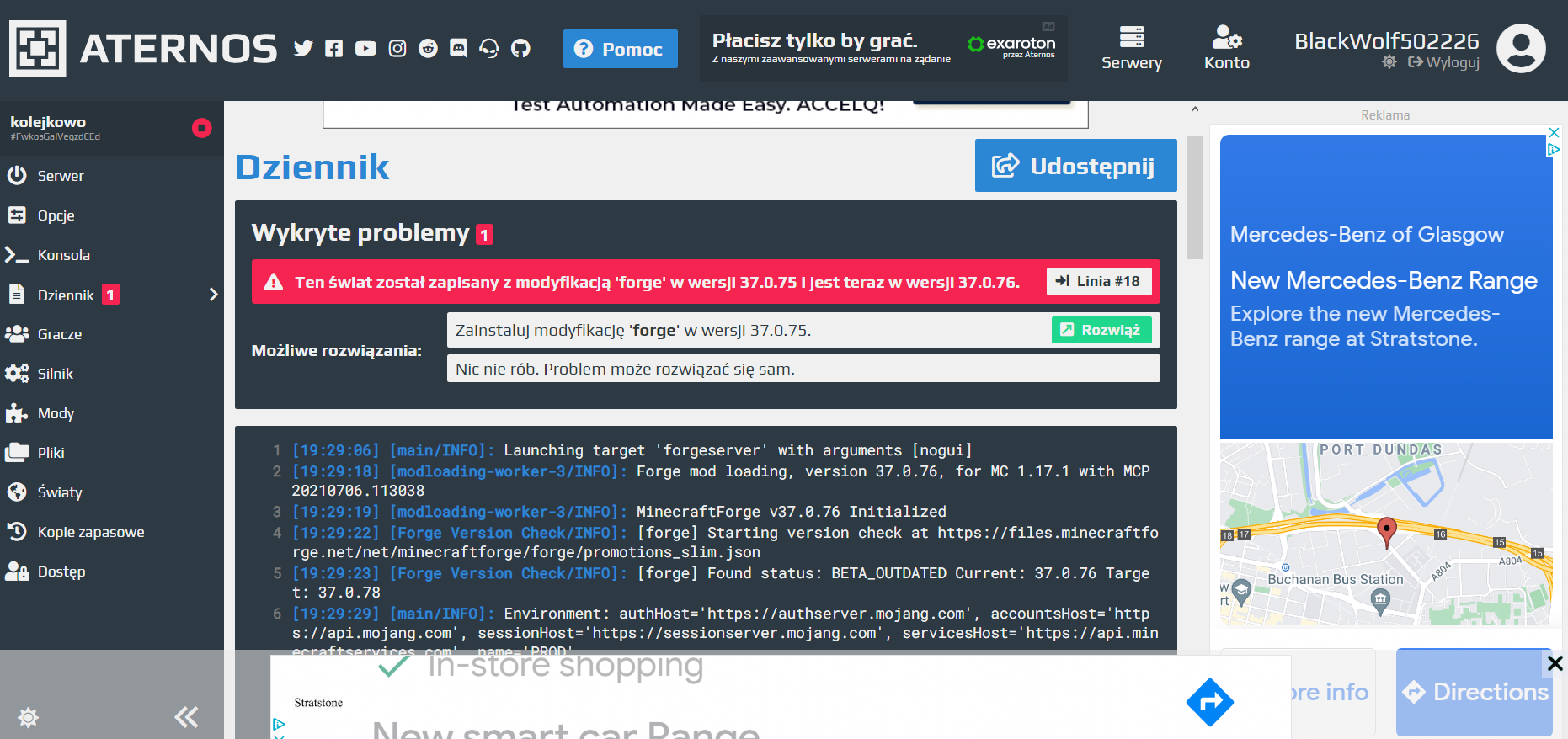1568x739 pixels.
Task: Open the Discord icon in header
Action: coord(458,49)
